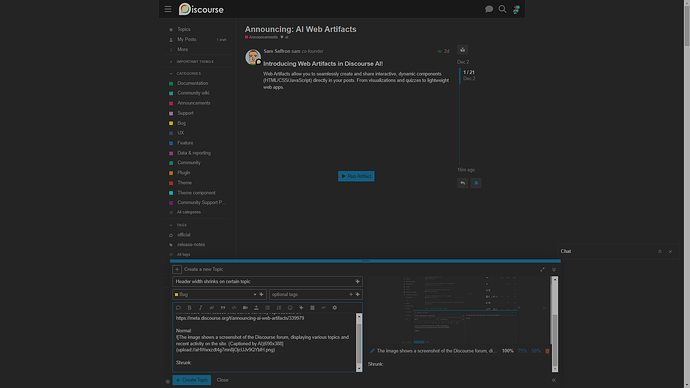
Task: Click Close link in composer
Action: pyautogui.click(x=223, y=380)
